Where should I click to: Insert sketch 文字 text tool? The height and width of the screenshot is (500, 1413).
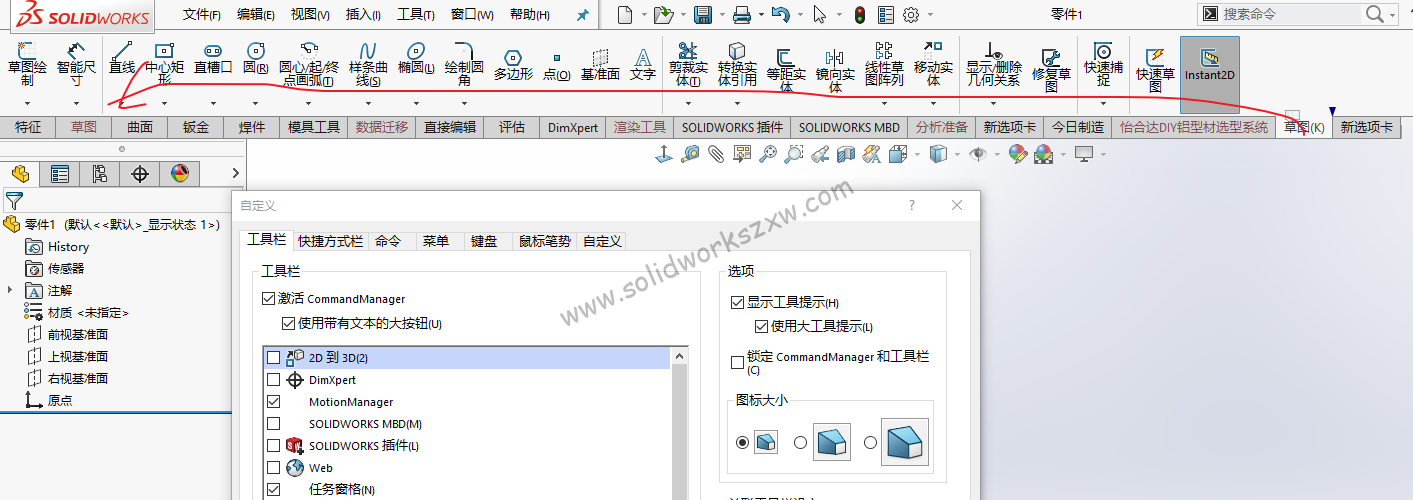point(643,65)
